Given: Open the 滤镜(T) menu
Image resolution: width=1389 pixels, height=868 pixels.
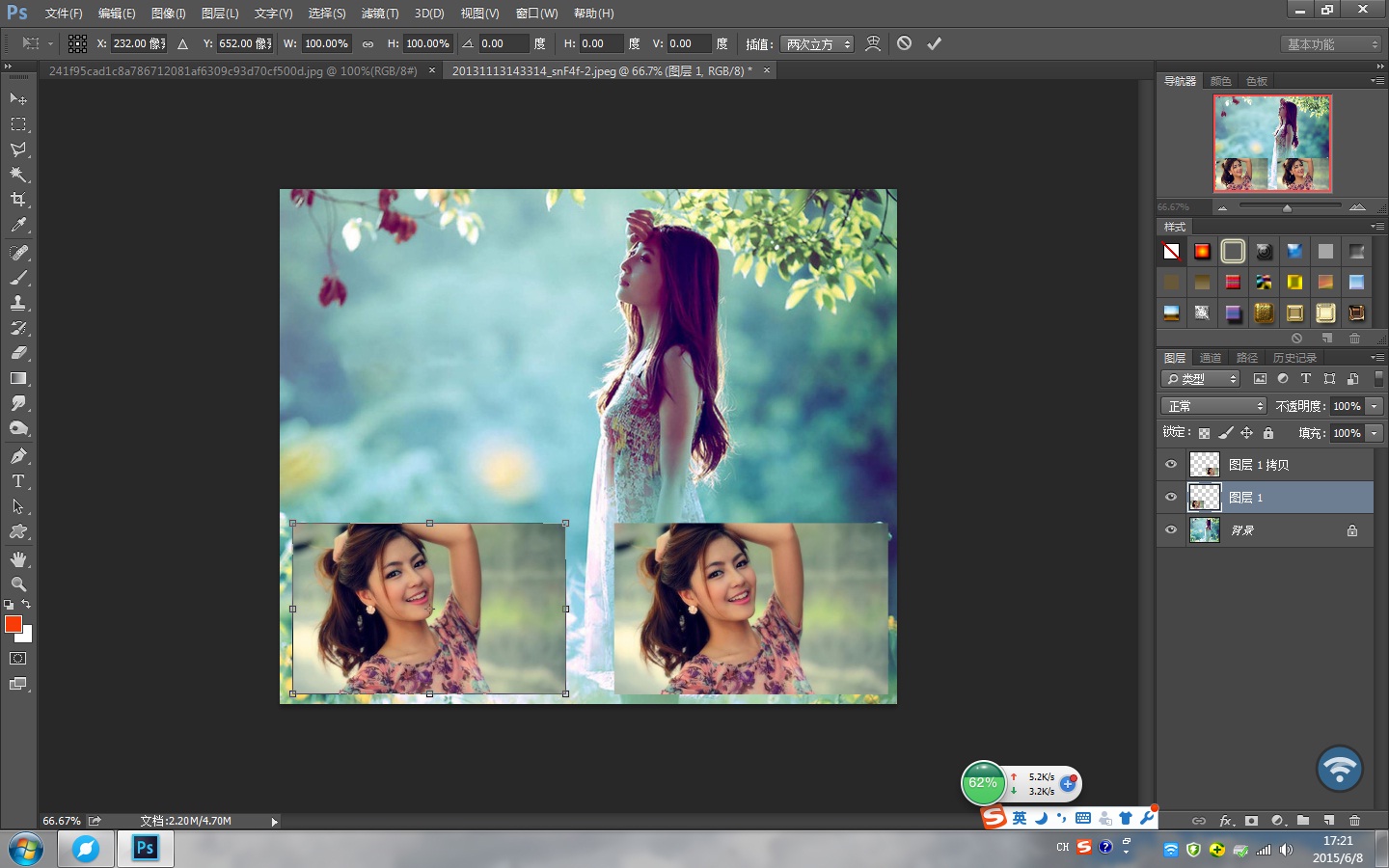Looking at the screenshot, I should point(380,14).
